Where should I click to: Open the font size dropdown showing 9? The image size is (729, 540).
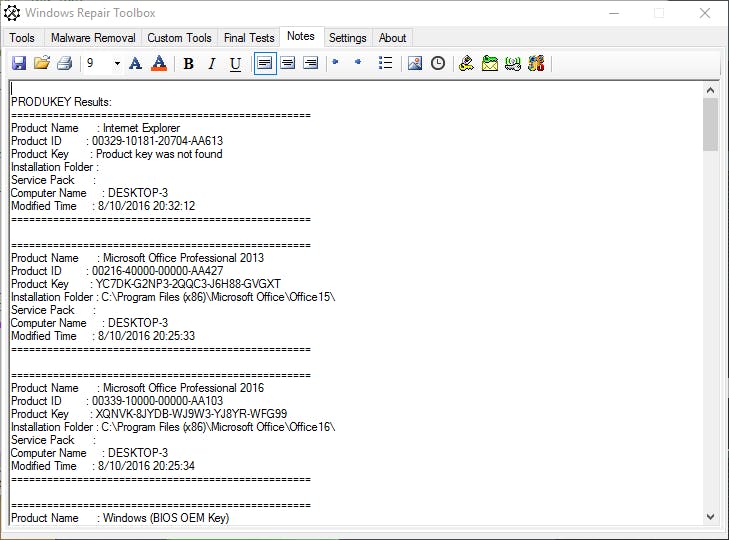[x=117, y=63]
